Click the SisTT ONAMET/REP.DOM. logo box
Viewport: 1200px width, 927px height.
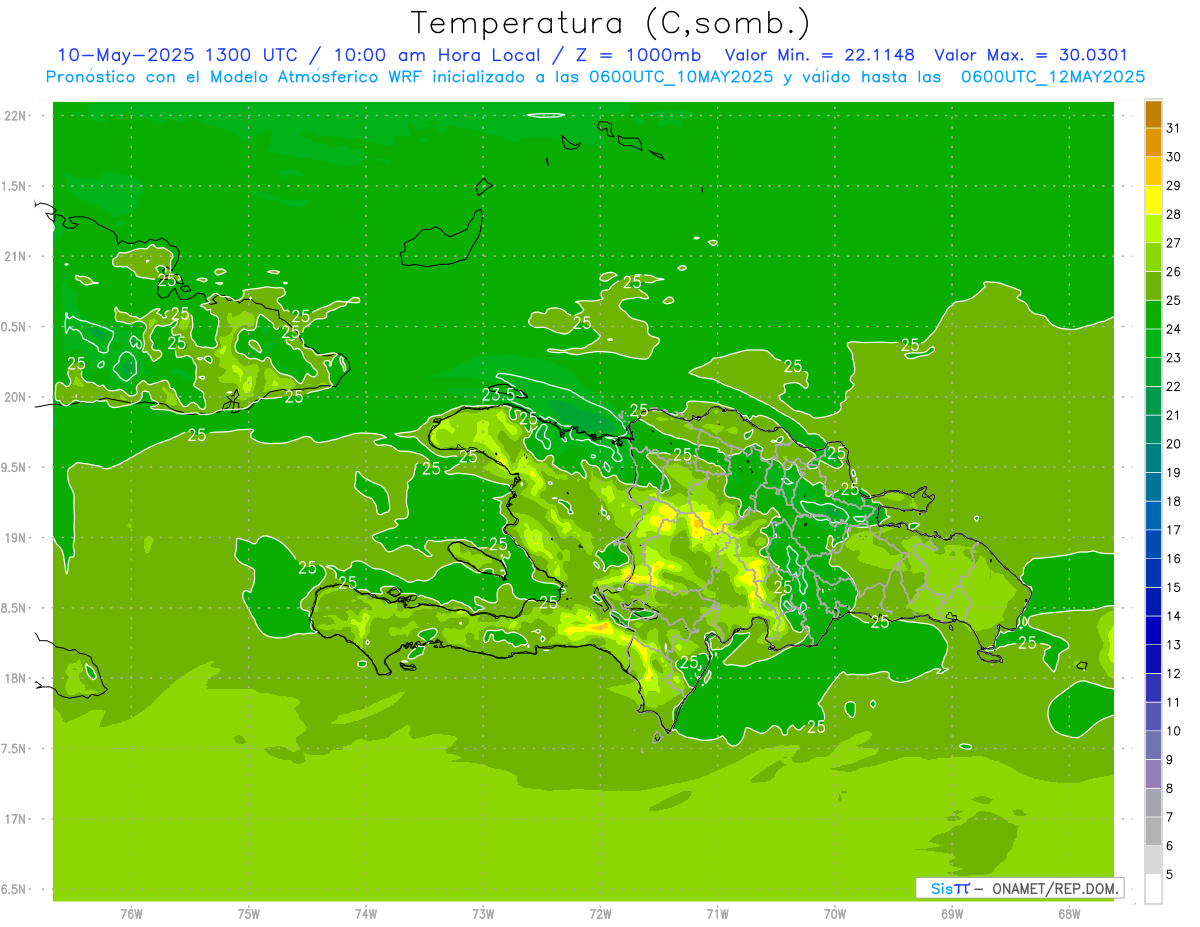click(x=1020, y=888)
